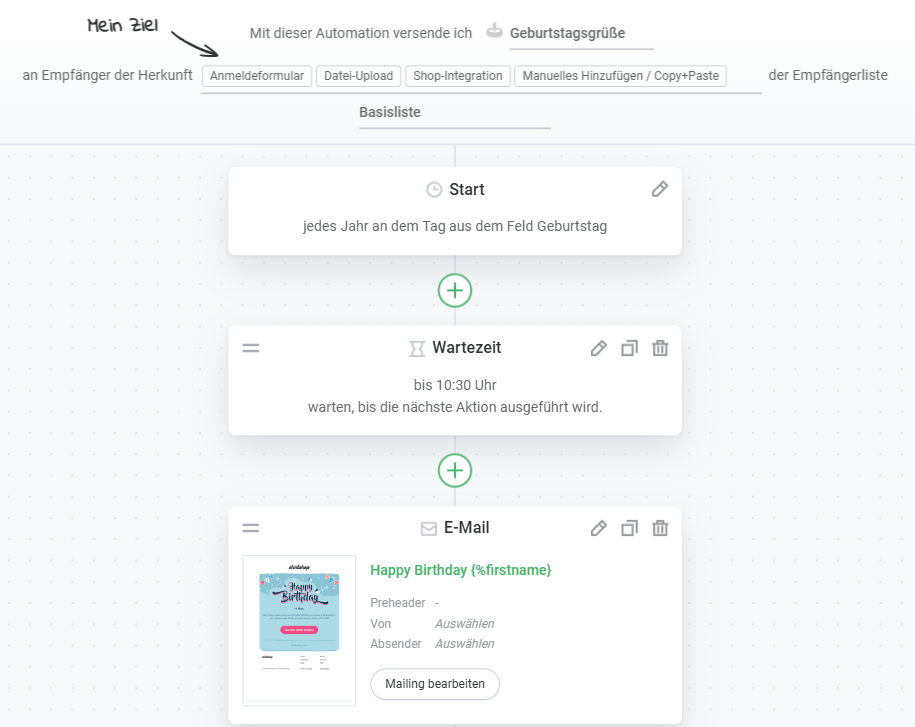915x727 pixels.
Task: Grab the Wartezeit drag handle
Action: pyautogui.click(x=251, y=348)
